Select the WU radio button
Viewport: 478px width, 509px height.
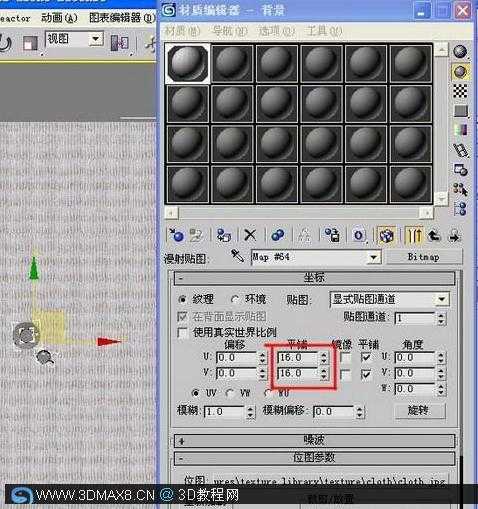(x=268, y=393)
